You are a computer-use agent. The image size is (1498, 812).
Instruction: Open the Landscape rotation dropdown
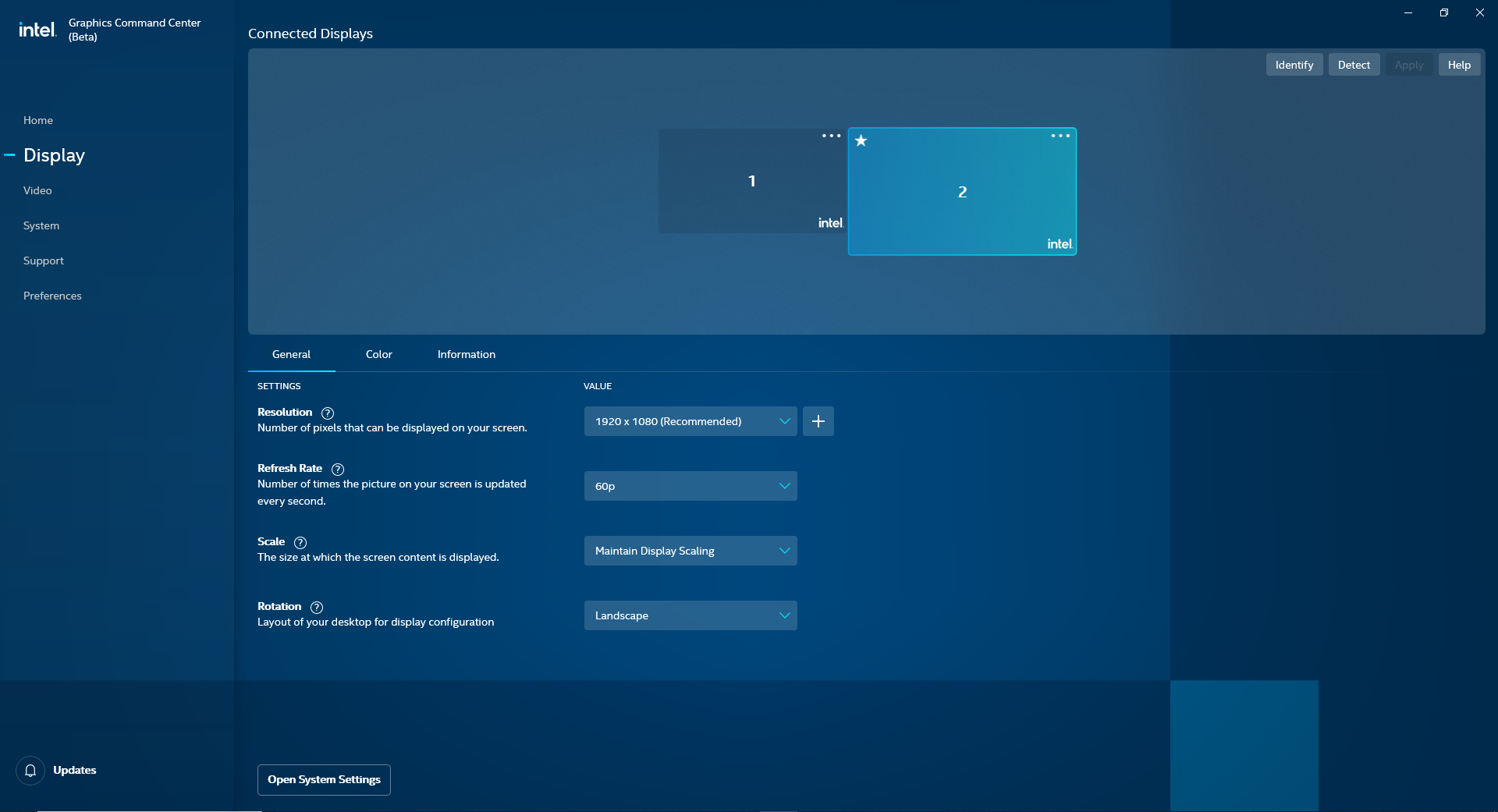click(x=690, y=615)
